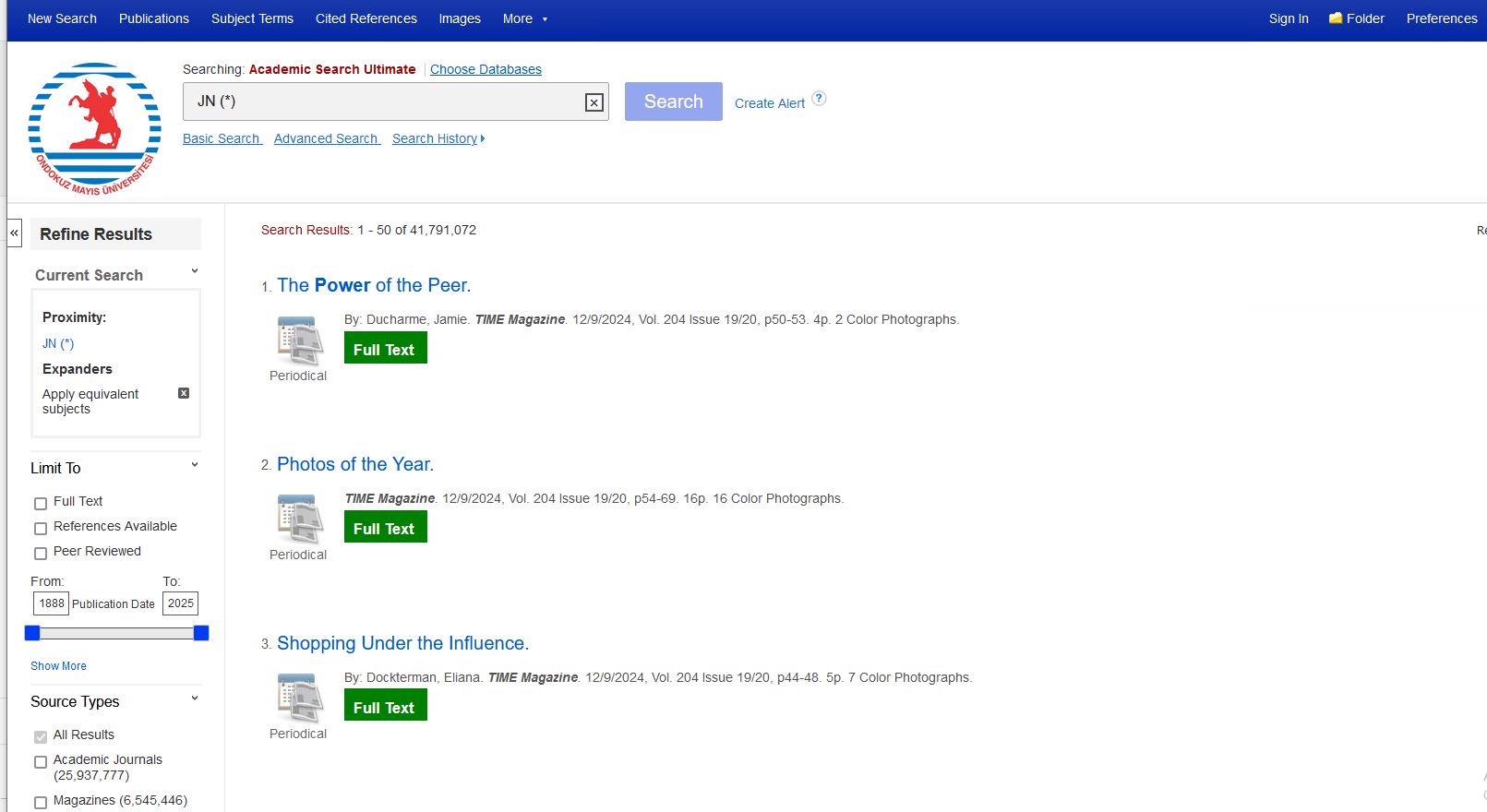Click the search results count text
The width and height of the screenshot is (1487, 812).
coord(368,230)
